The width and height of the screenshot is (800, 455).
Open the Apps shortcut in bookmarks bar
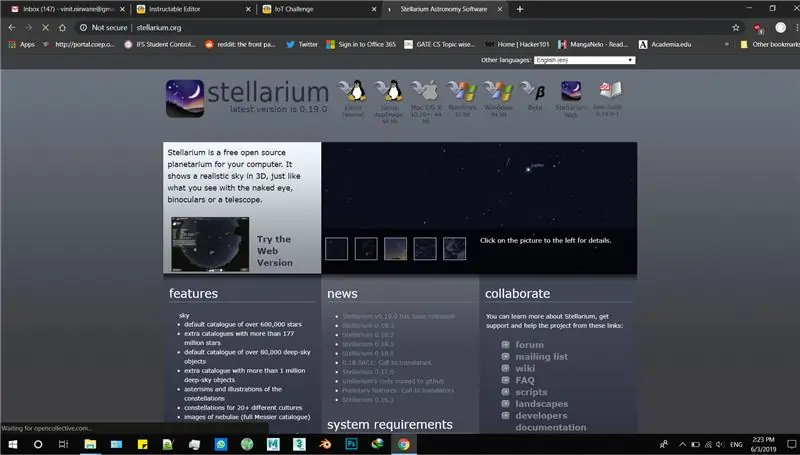click(x=21, y=44)
